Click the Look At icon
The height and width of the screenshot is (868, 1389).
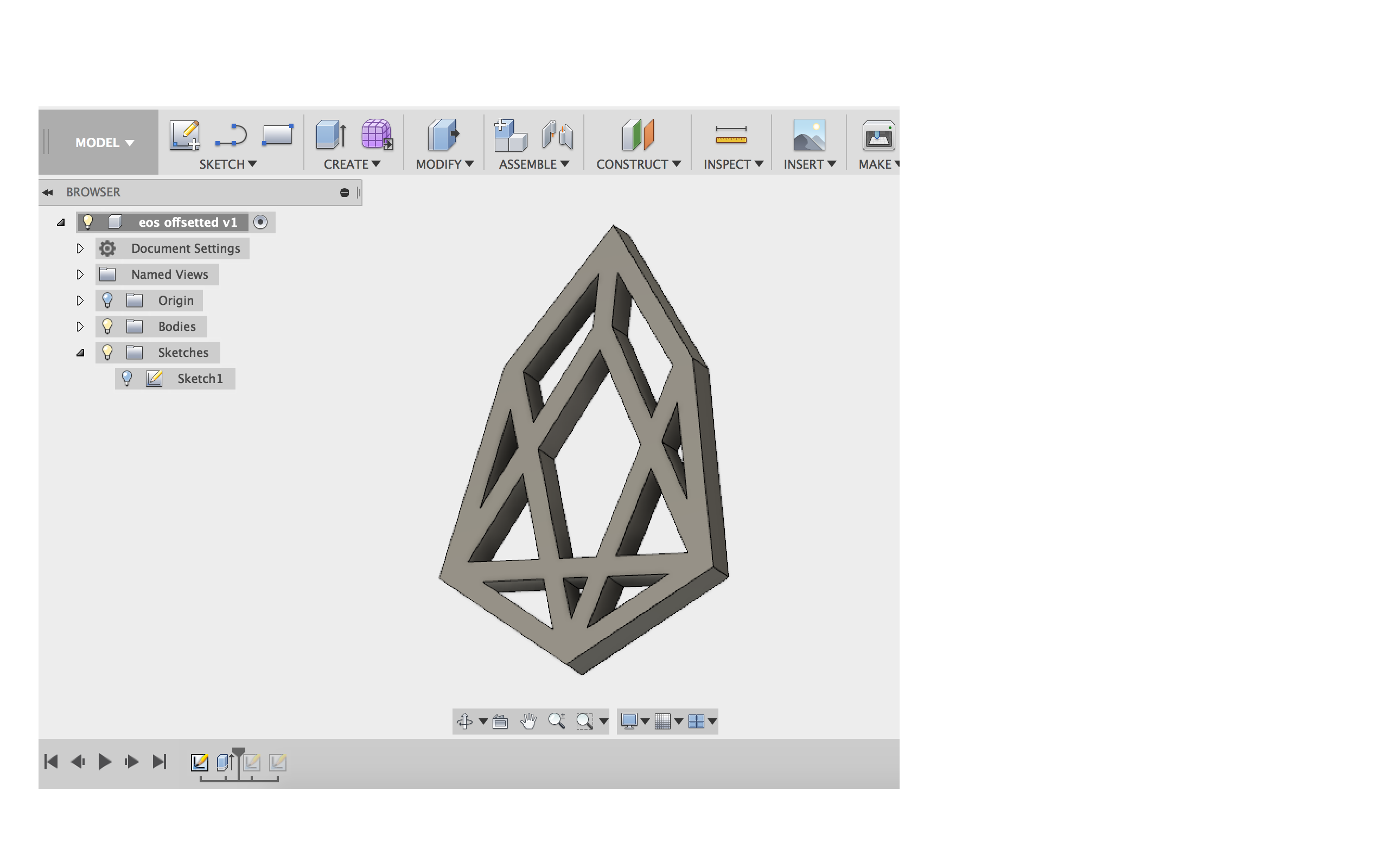(x=500, y=721)
